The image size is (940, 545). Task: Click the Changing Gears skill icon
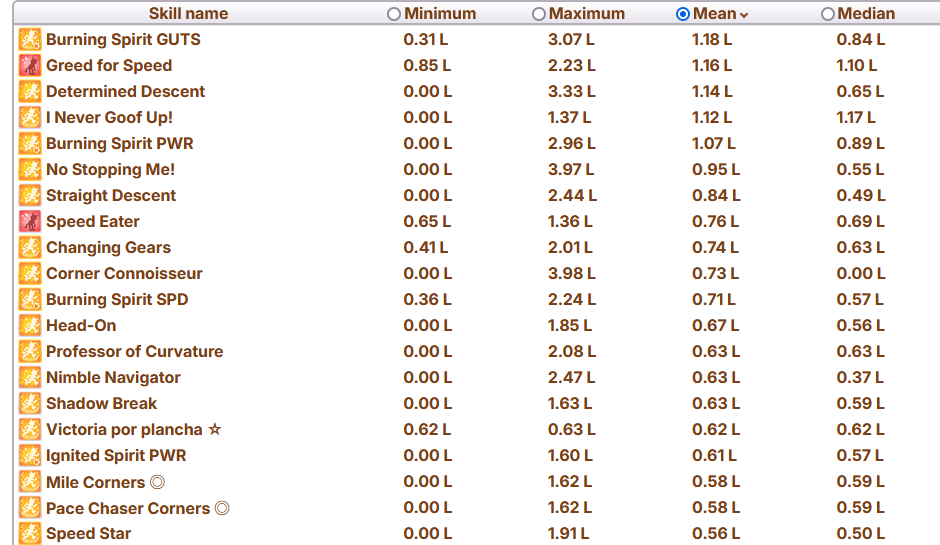tap(30, 248)
